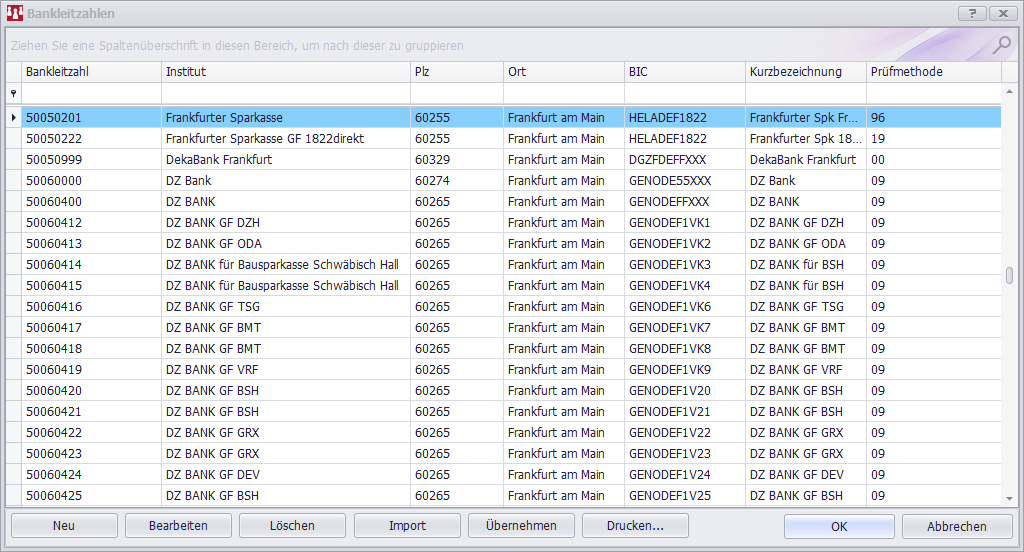Viewport: 1024px width, 552px height.
Task: Sort by Plz column header
Action: (x=457, y=72)
